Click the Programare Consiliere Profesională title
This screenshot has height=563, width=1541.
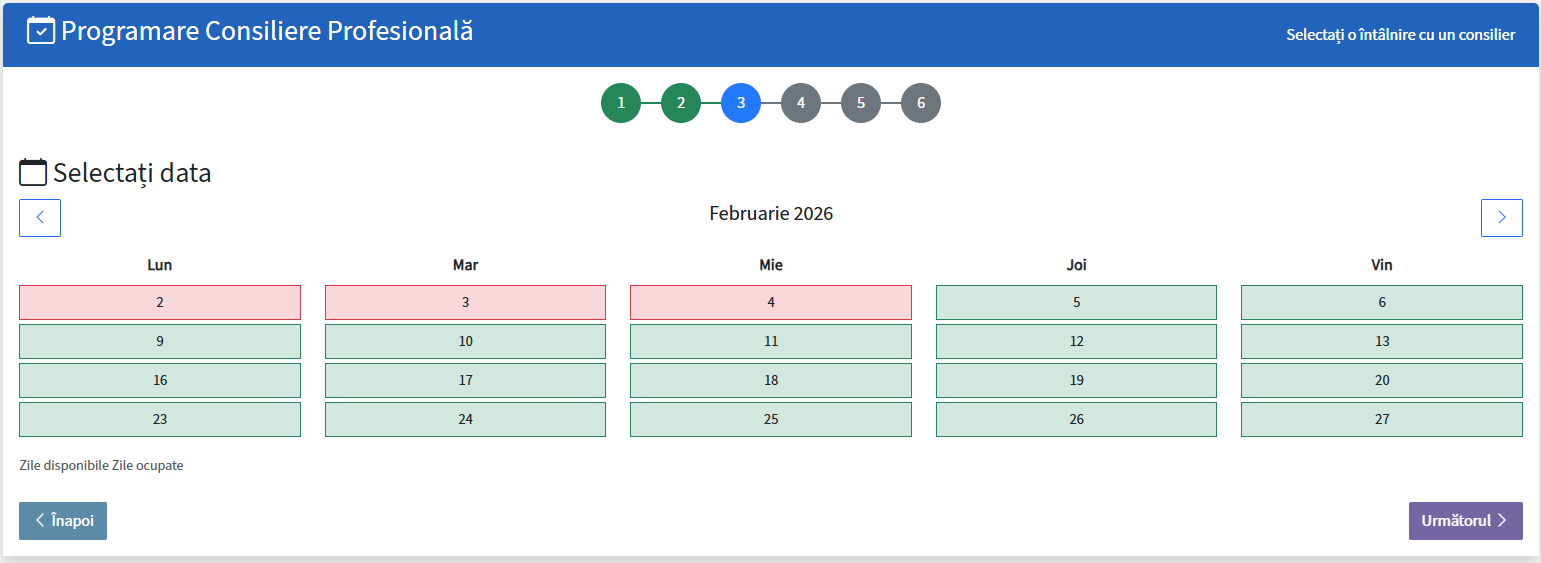267,31
